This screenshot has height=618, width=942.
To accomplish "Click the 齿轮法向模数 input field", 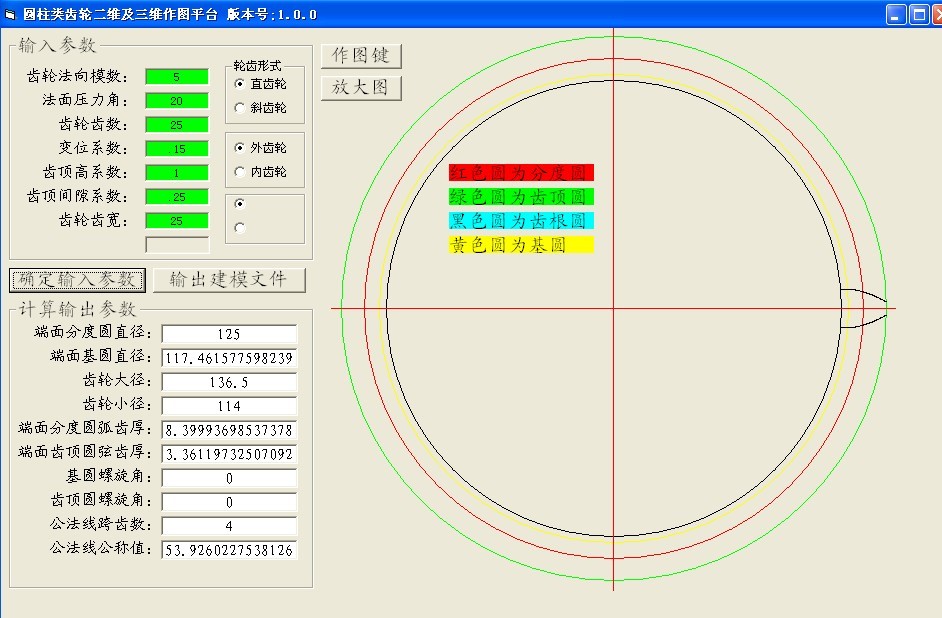I will coord(177,76).
